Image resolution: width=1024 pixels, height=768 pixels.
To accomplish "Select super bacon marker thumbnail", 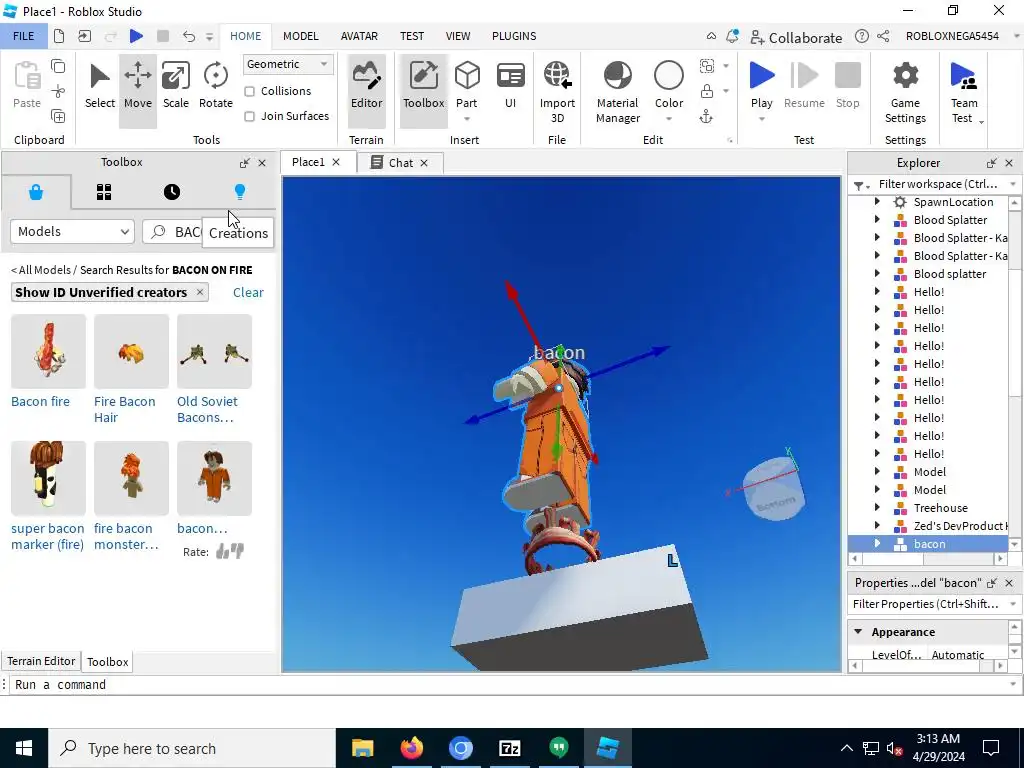I will coord(48,478).
